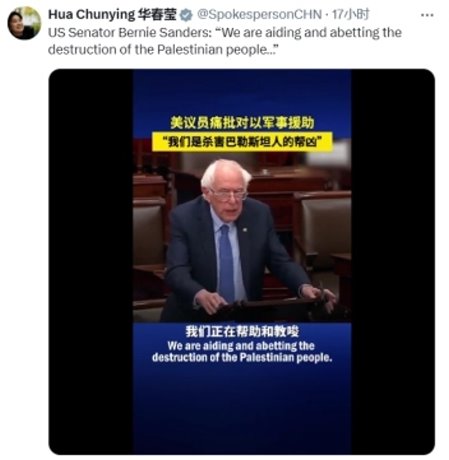The width and height of the screenshot is (449, 460).
Task: Open the three-dot more options menu
Action: [427, 15]
